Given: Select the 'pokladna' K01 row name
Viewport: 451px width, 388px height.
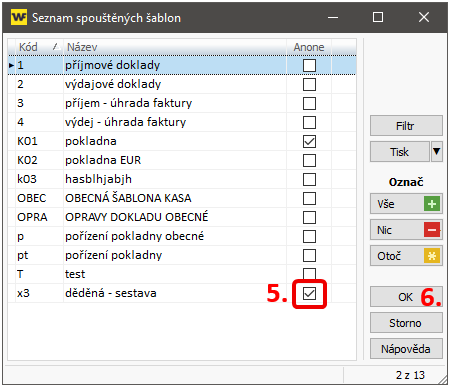Looking at the screenshot, I should pos(91,141).
